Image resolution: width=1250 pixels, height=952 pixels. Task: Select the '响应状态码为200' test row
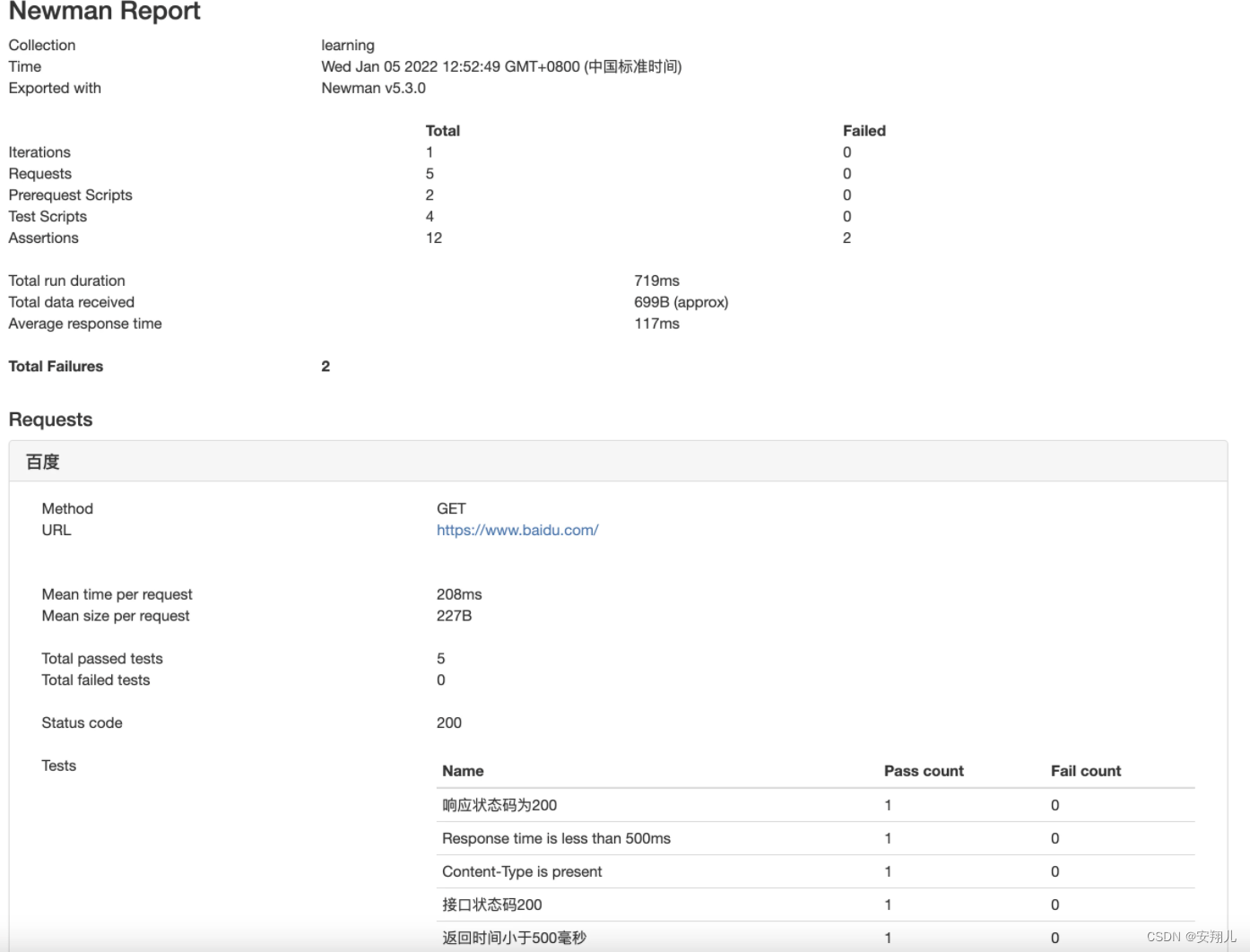point(816,805)
